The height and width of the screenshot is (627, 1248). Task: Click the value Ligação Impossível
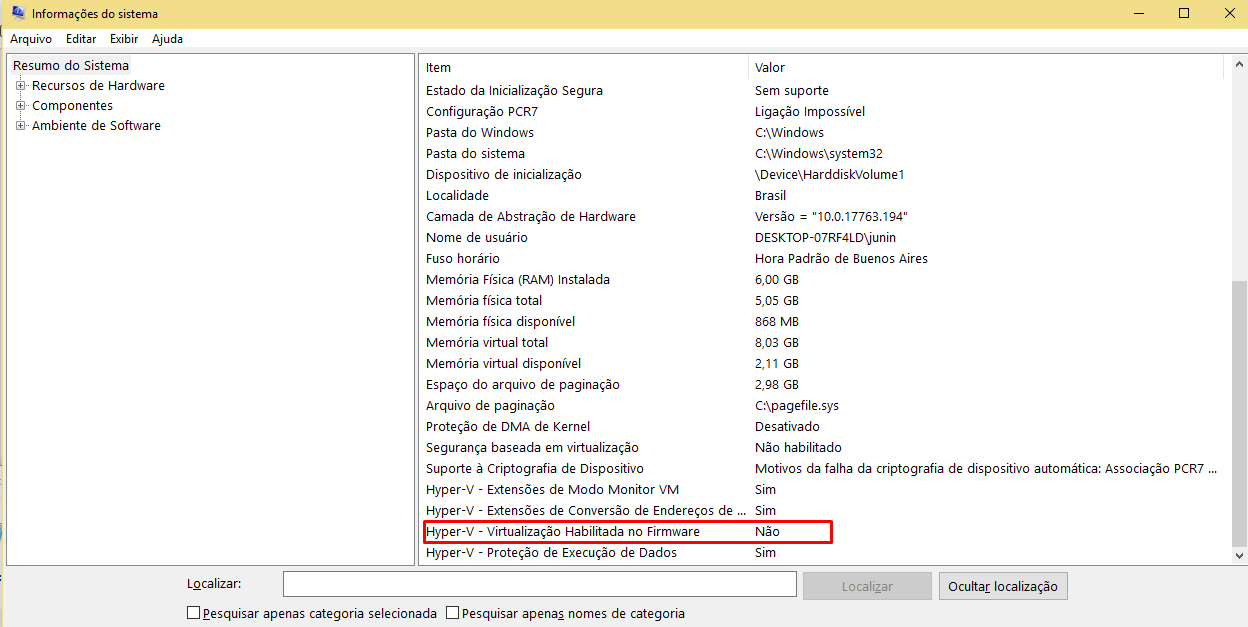coord(810,112)
